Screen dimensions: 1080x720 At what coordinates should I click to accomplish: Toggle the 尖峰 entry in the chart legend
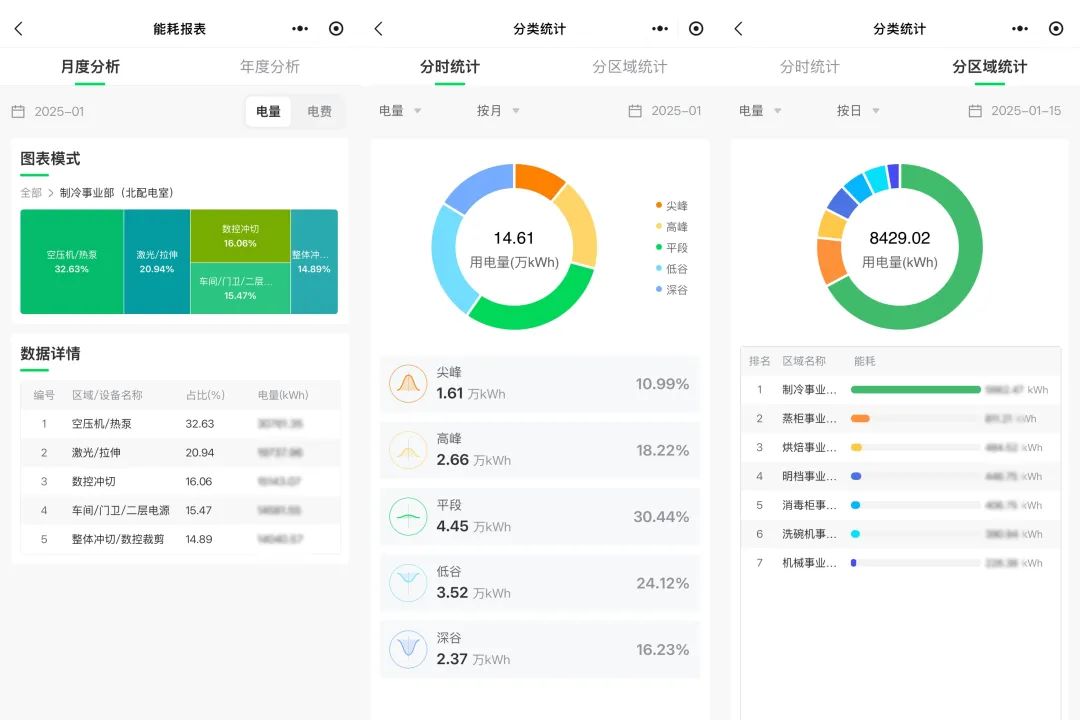tap(672, 205)
